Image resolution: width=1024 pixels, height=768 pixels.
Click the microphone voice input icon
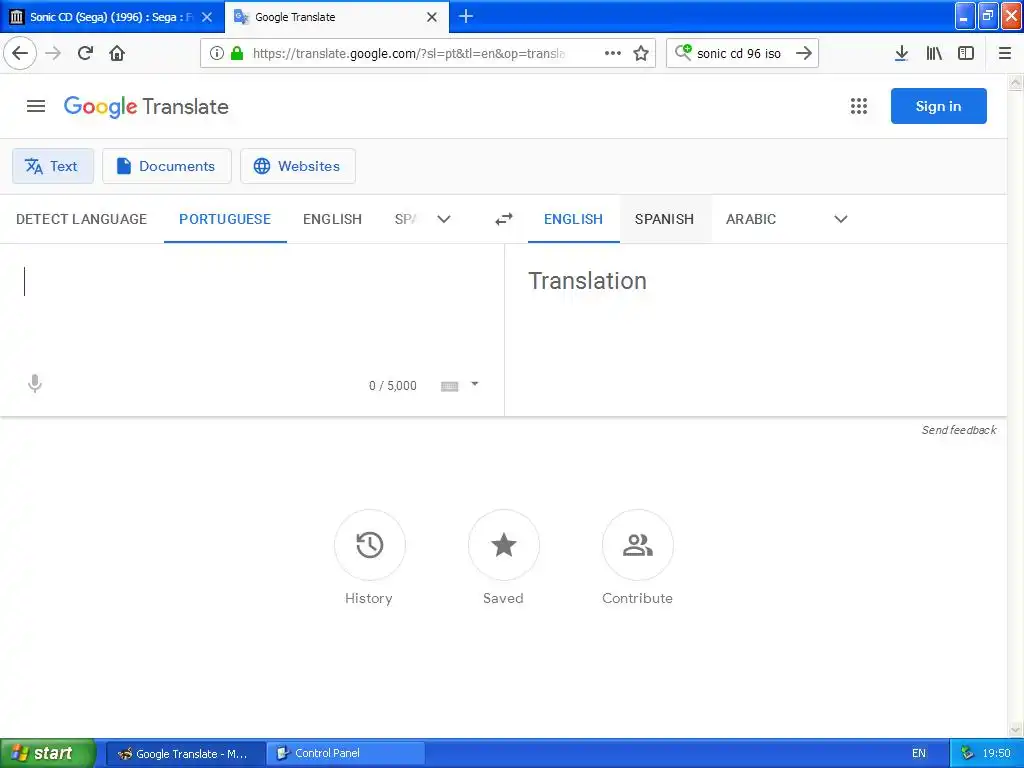(x=35, y=383)
